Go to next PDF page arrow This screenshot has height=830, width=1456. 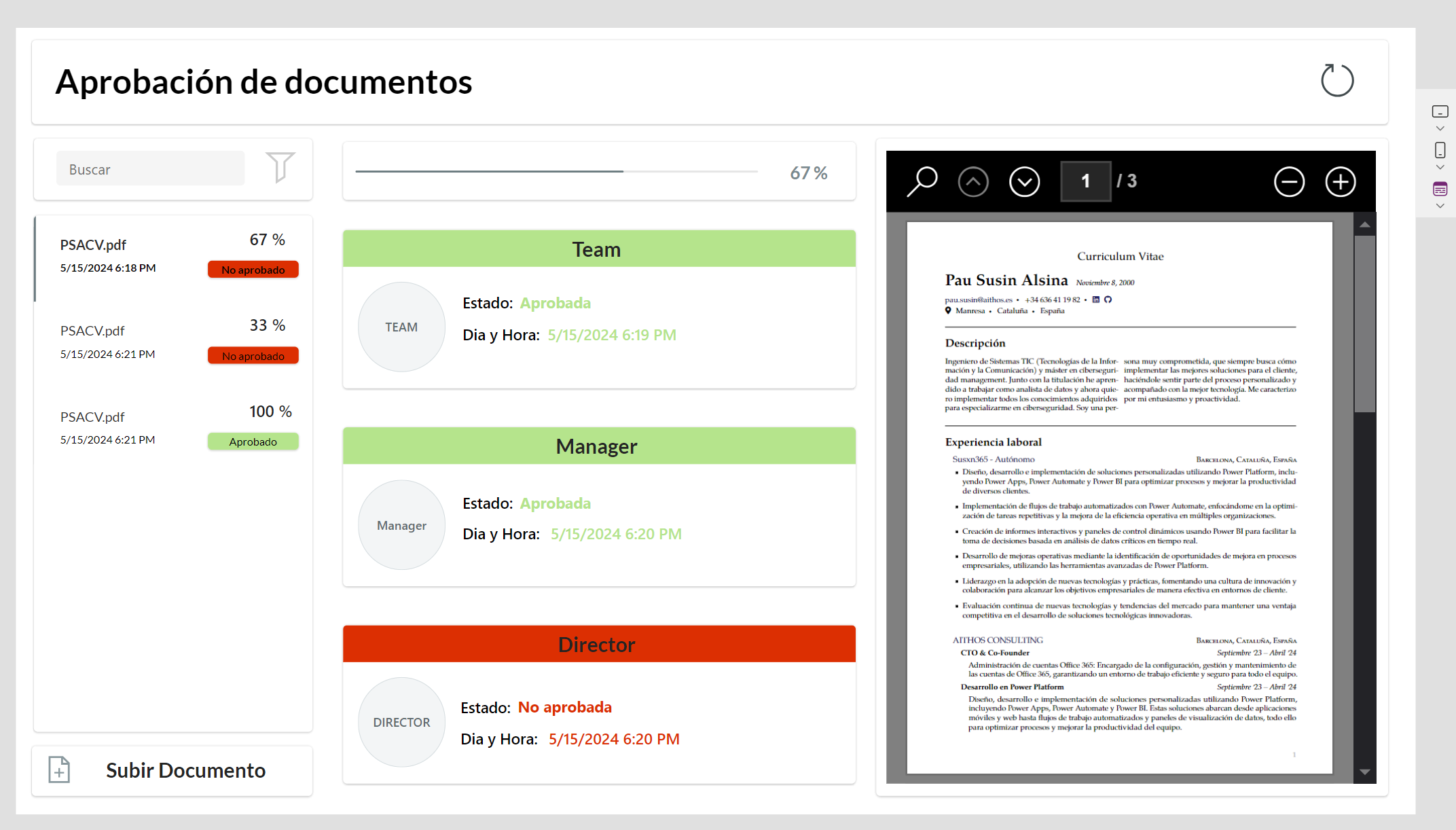pos(1024,182)
